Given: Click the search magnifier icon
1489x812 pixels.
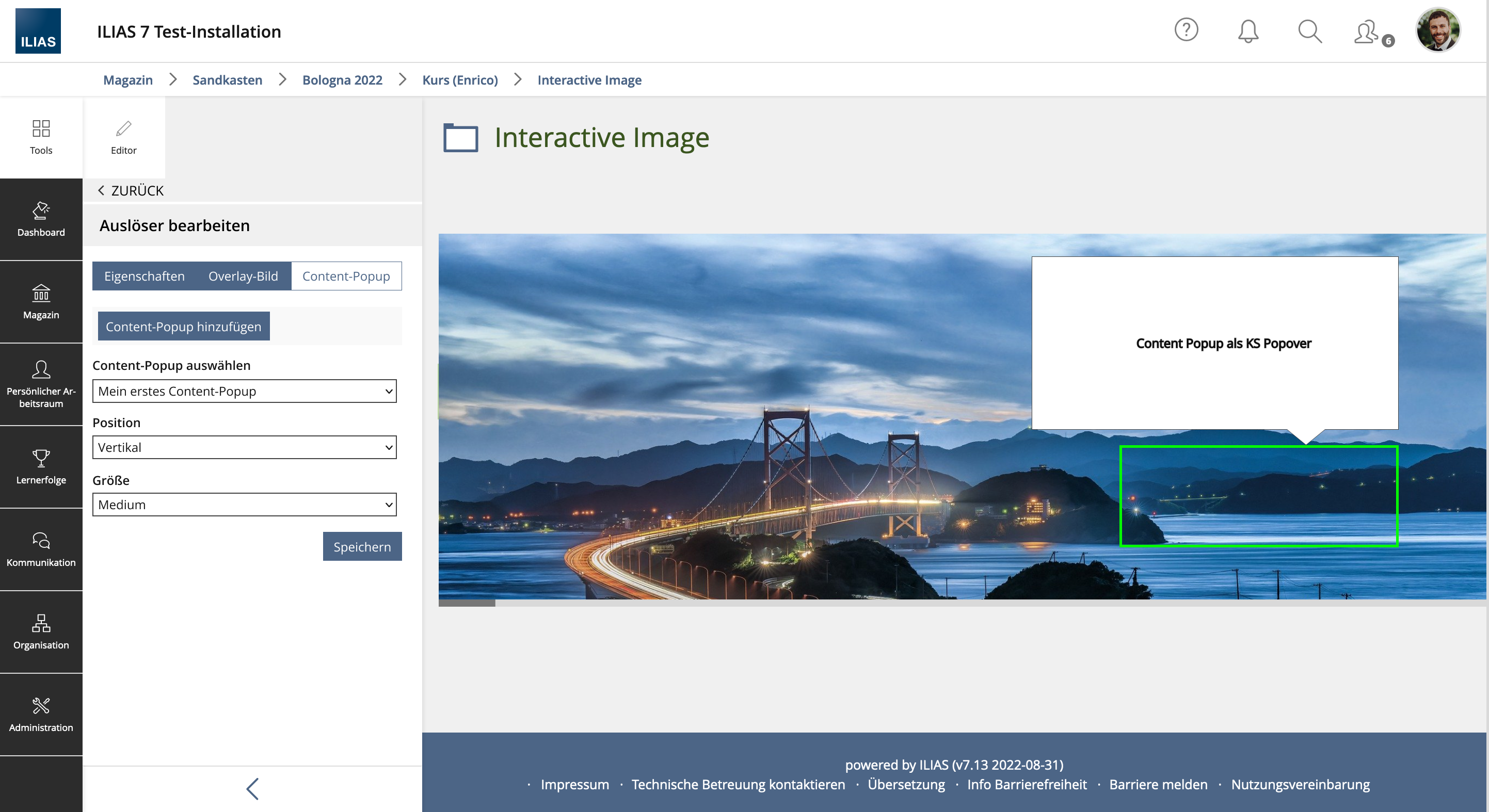Looking at the screenshot, I should (1309, 31).
